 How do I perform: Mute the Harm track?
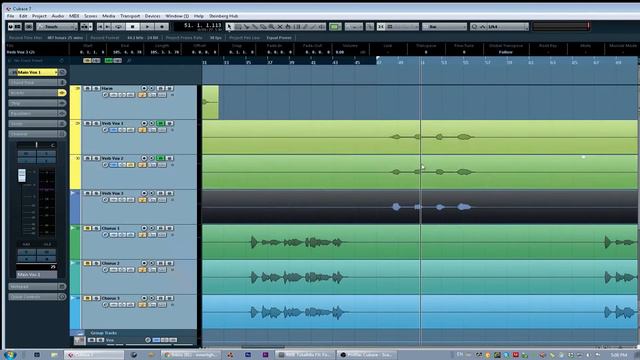point(87,88)
